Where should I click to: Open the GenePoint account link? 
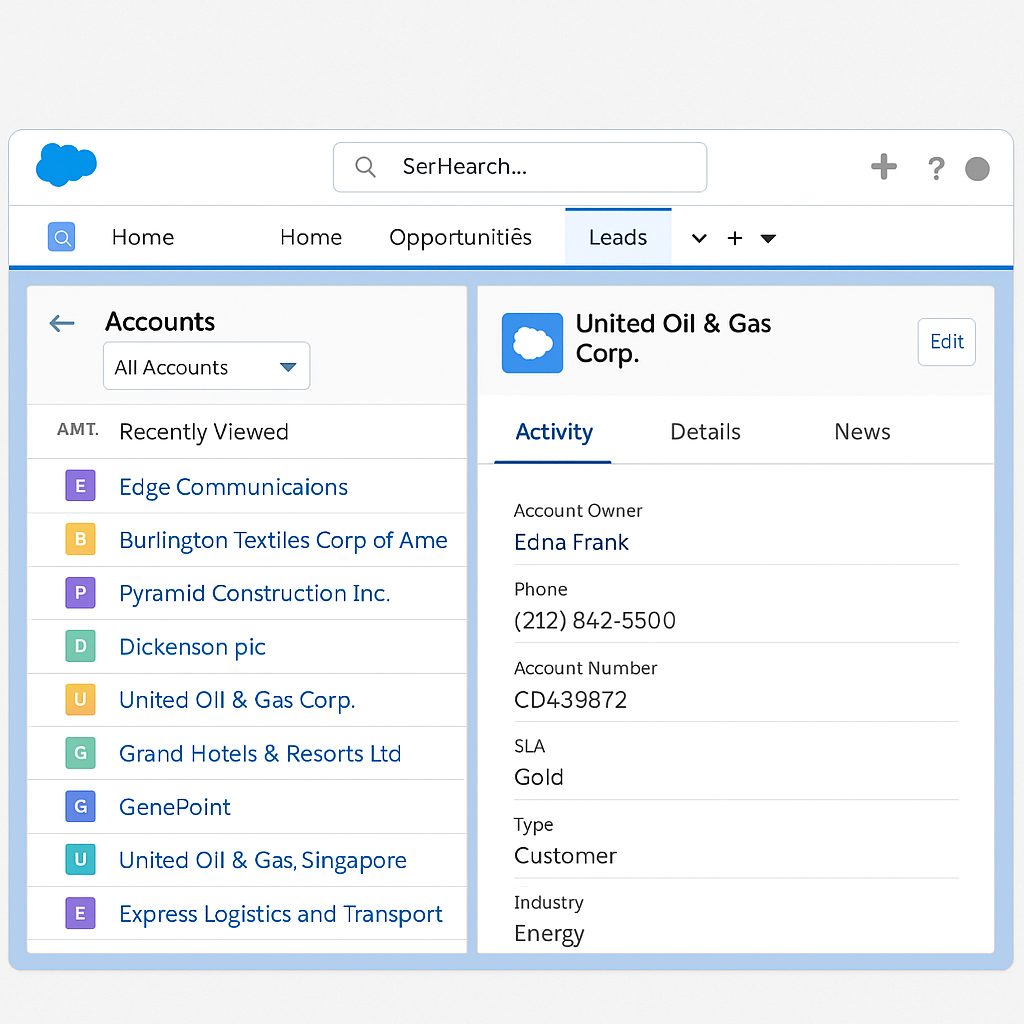point(175,807)
